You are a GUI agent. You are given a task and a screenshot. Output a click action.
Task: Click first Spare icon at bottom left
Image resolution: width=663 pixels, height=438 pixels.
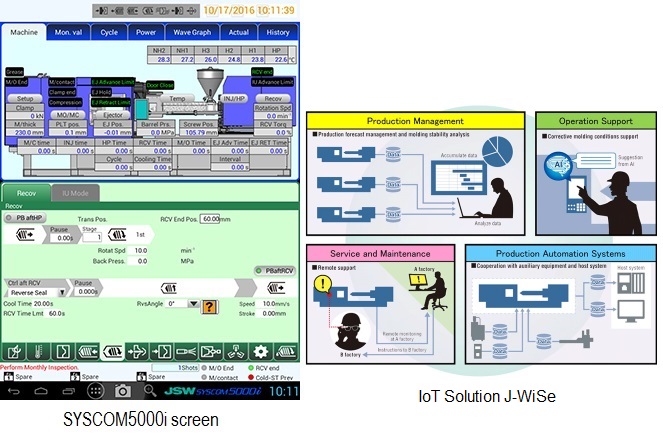click(x=8, y=376)
